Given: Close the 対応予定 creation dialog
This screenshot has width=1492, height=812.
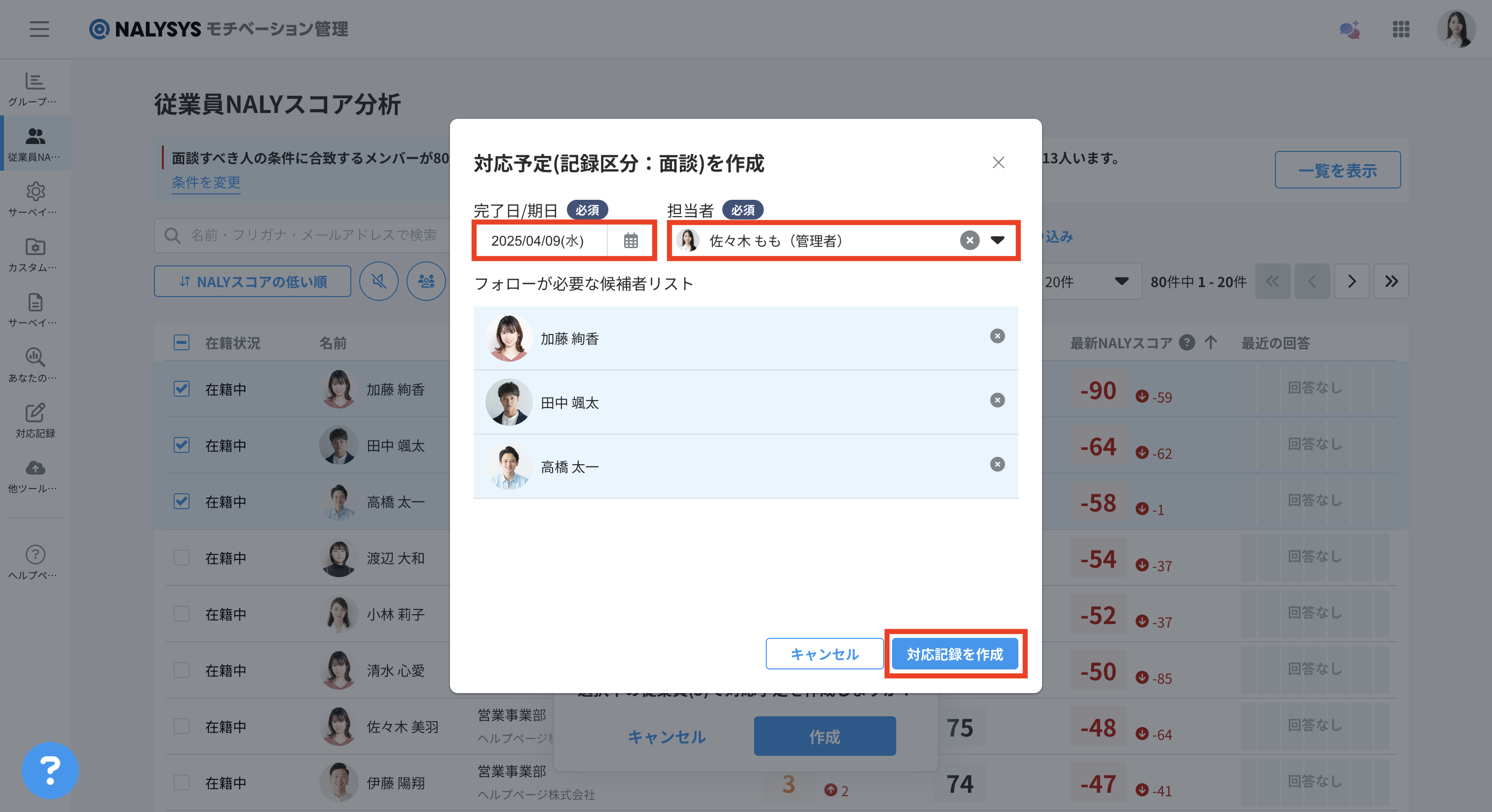Looking at the screenshot, I should [x=998, y=162].
